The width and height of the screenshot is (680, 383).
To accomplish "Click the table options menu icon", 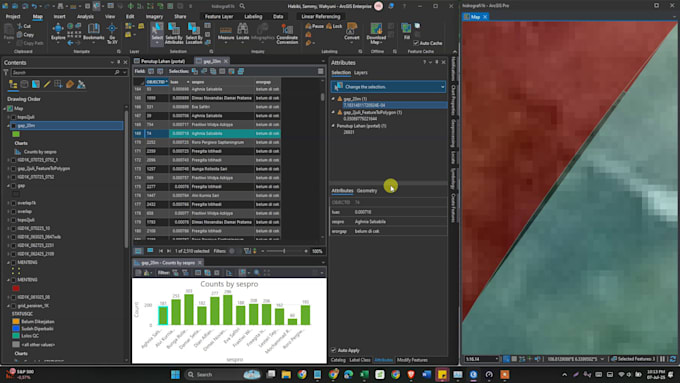I will point(320,71).
